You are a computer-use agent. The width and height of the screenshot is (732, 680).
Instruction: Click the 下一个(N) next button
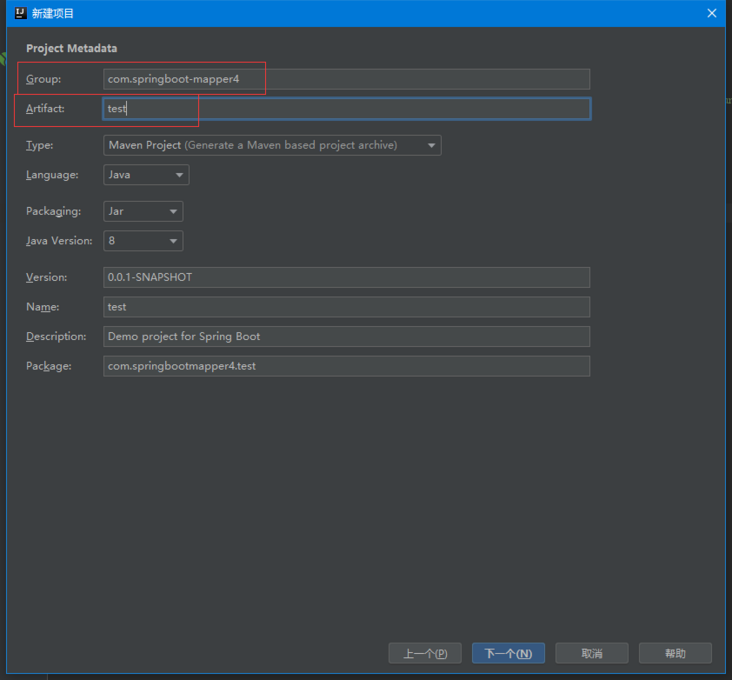pyautogui.click(x=508, y=653)
